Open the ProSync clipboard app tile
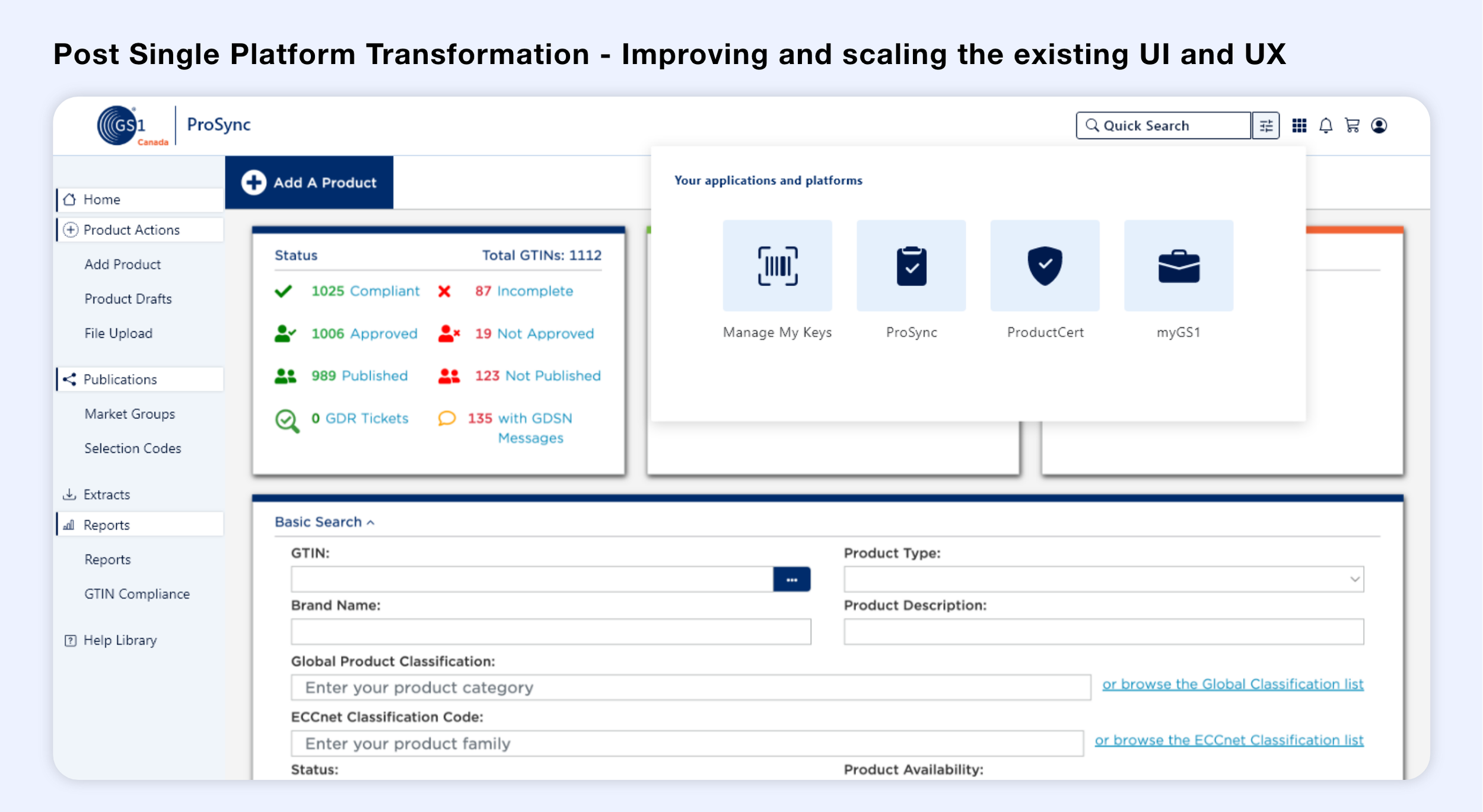This screenshot has width=1483, height=812. 911,266
